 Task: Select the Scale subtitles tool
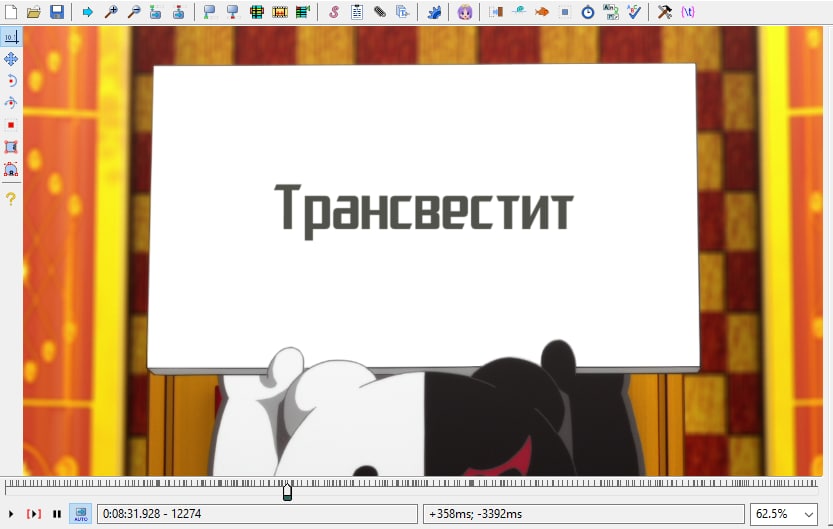pyautogui.click(x=11, y=125)
